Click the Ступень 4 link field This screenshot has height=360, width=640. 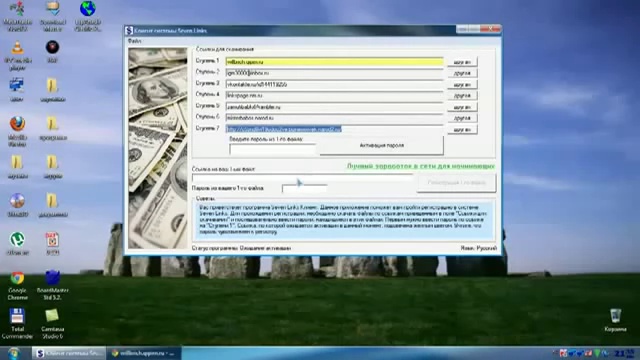click(334, 96)
